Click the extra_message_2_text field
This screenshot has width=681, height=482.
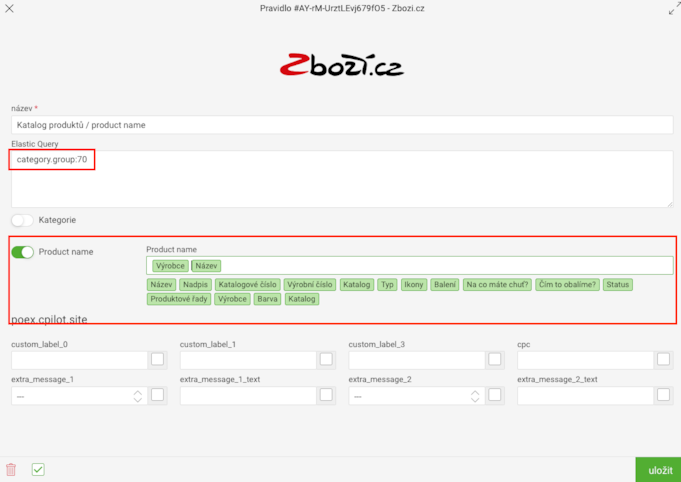[585, 396]
